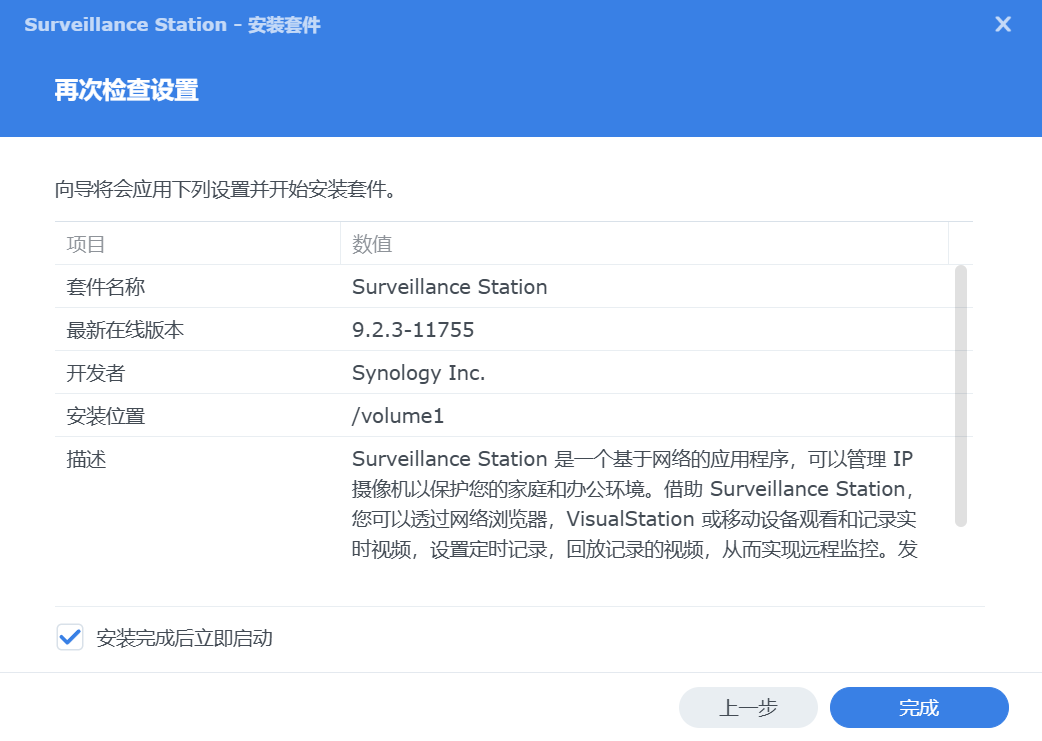Image resolution: width=1042 pixels, height=741 pixels.
Task: Click the dialog title Surveillance Station - 安装套件
Action: [173, 25]
